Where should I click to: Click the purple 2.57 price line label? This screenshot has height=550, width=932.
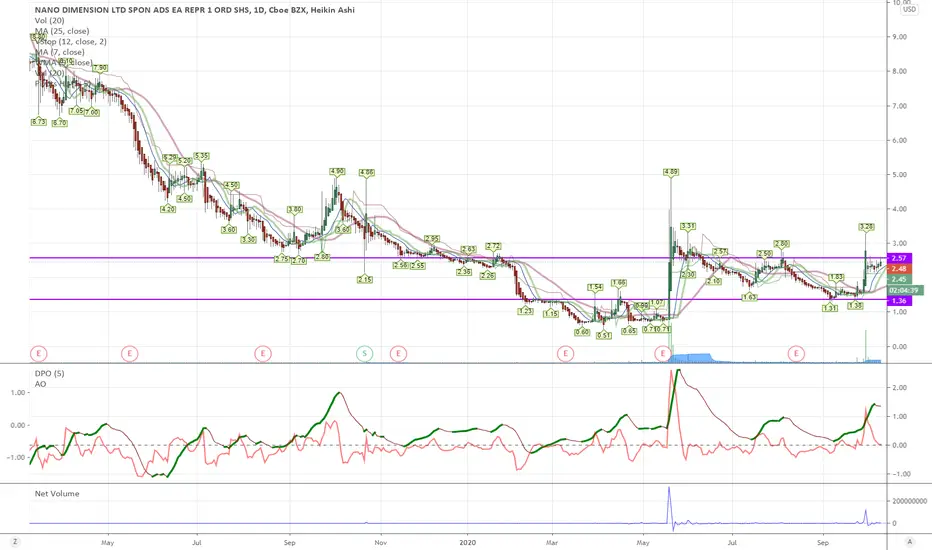(899, 258)
